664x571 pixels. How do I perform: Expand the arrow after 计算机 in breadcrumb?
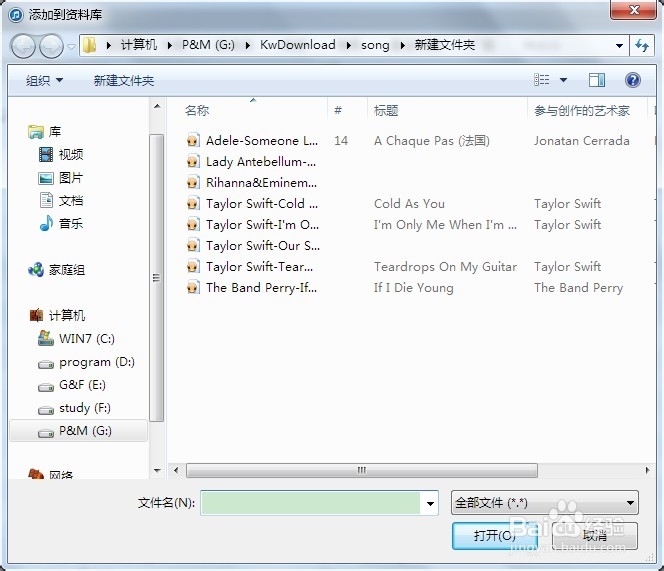pos(169,45)
